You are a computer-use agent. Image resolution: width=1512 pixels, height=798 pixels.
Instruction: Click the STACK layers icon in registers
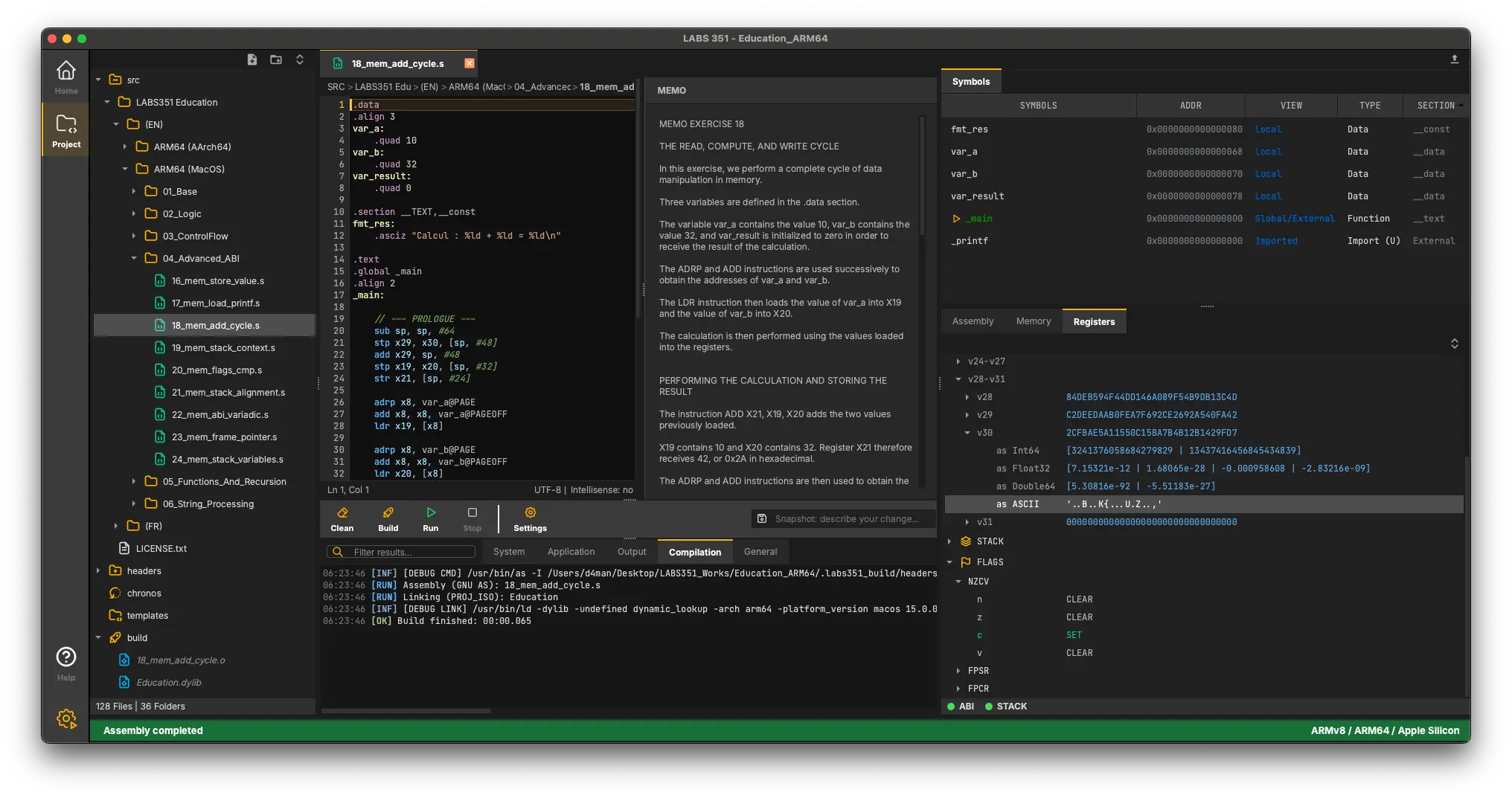[x=966, y=541]
